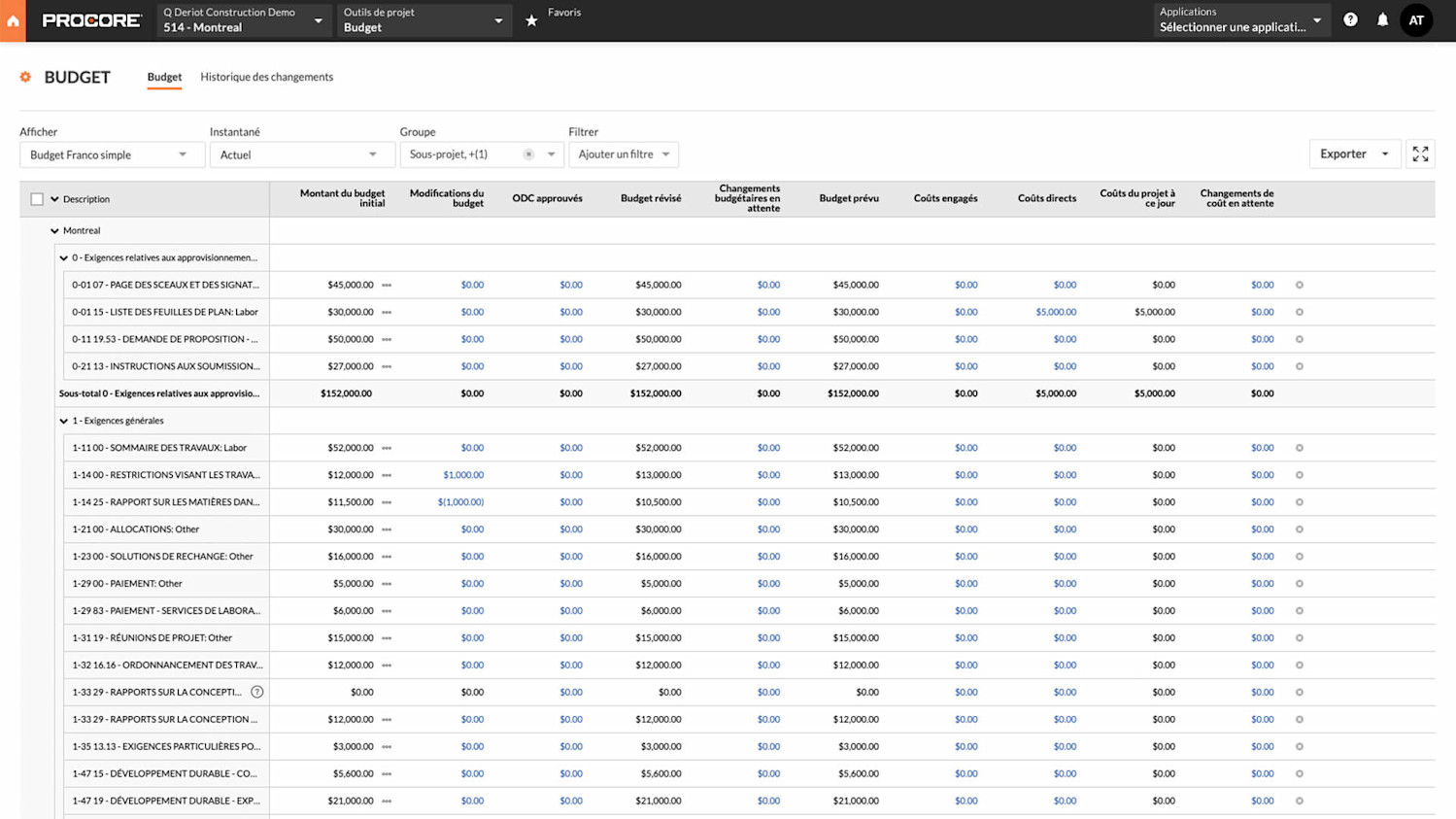
Task: Click circle icon at end of SOMMAIRE DES TRAVAUX row
Action: 1300,448
